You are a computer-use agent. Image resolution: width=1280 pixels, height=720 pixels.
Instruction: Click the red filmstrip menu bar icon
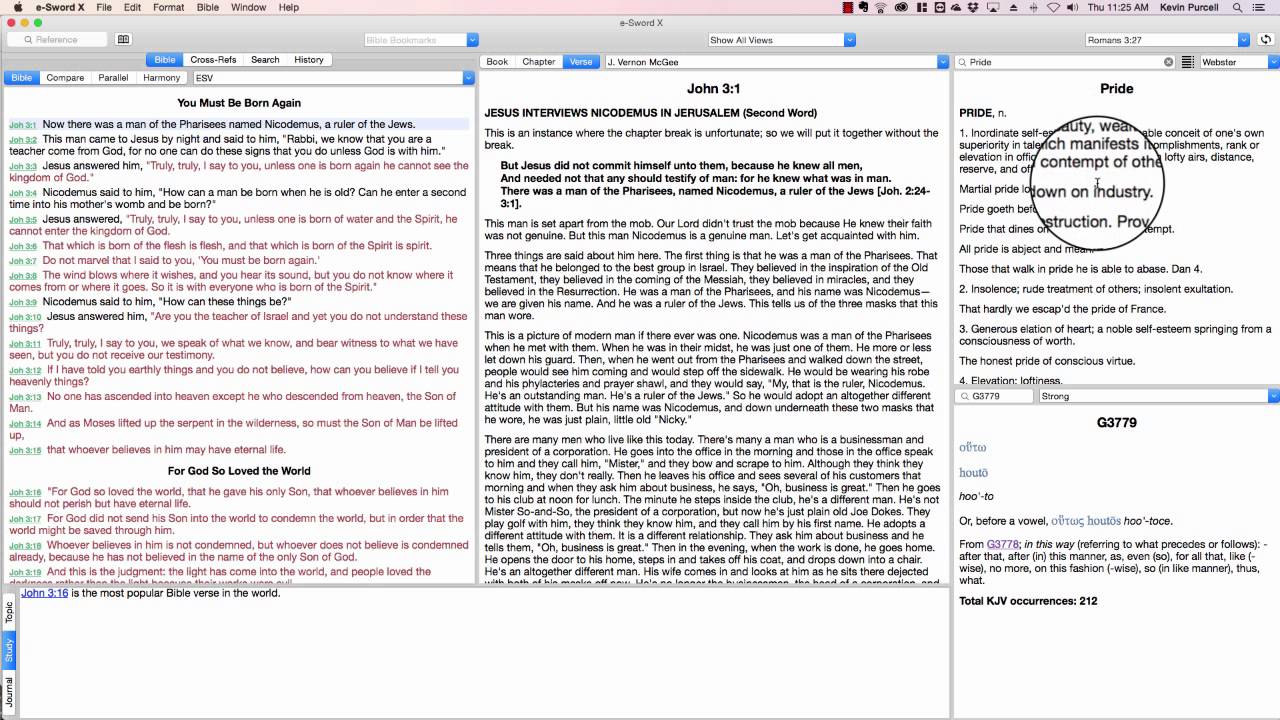[847, 7]
